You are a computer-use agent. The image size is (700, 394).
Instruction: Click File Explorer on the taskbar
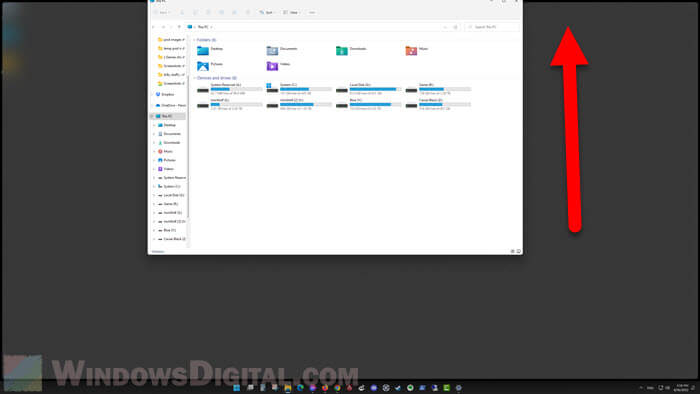click(x=288, y=388)
